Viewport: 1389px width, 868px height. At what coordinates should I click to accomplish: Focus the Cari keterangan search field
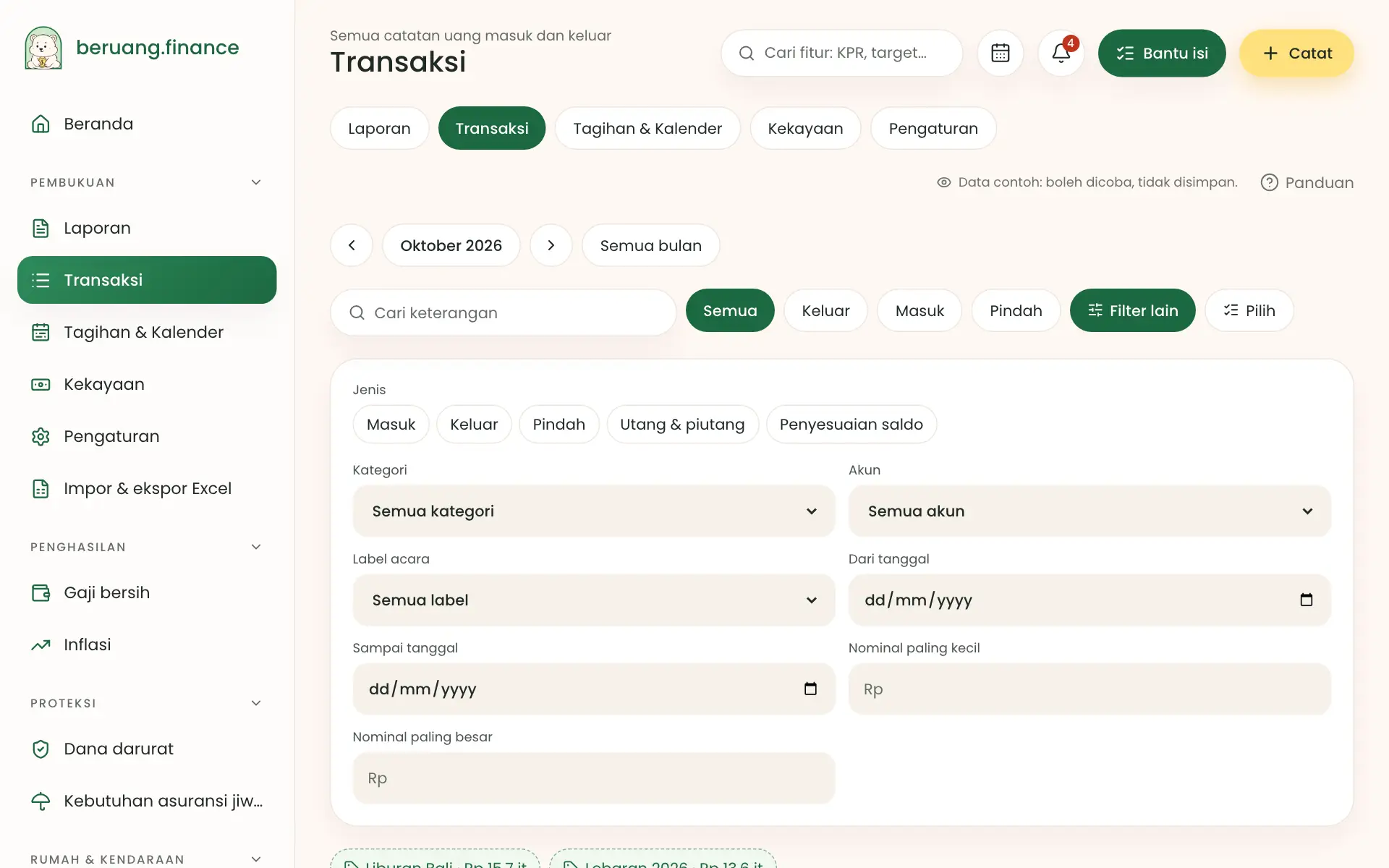[x=504, y=312]
